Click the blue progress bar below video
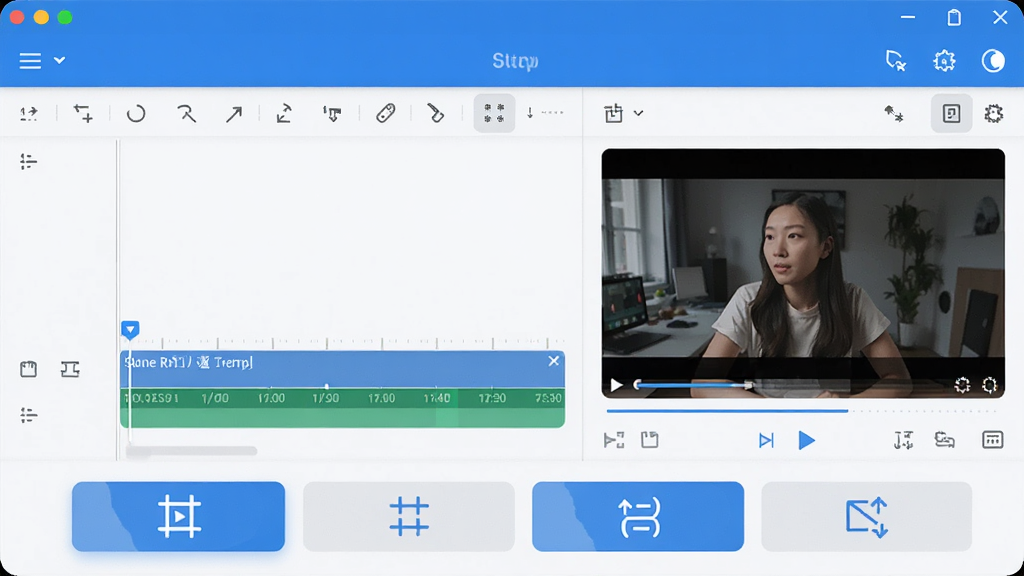 click(x=727, y=411)
